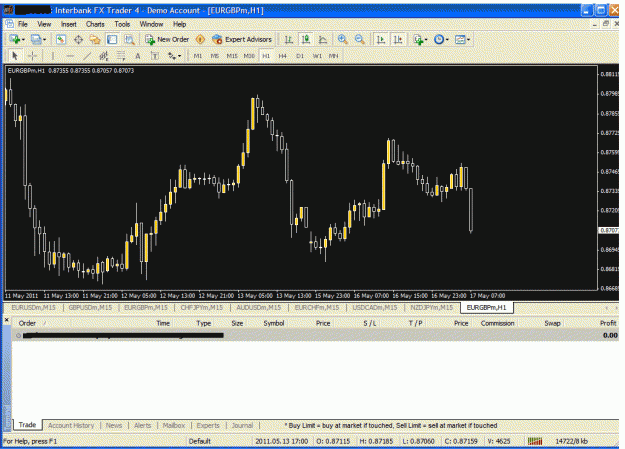Image resolution: width=625 pixels, height=449 pixels.
Task: Switch to USDCADm,M15 chart tab
Action: (x=375, y=307)
